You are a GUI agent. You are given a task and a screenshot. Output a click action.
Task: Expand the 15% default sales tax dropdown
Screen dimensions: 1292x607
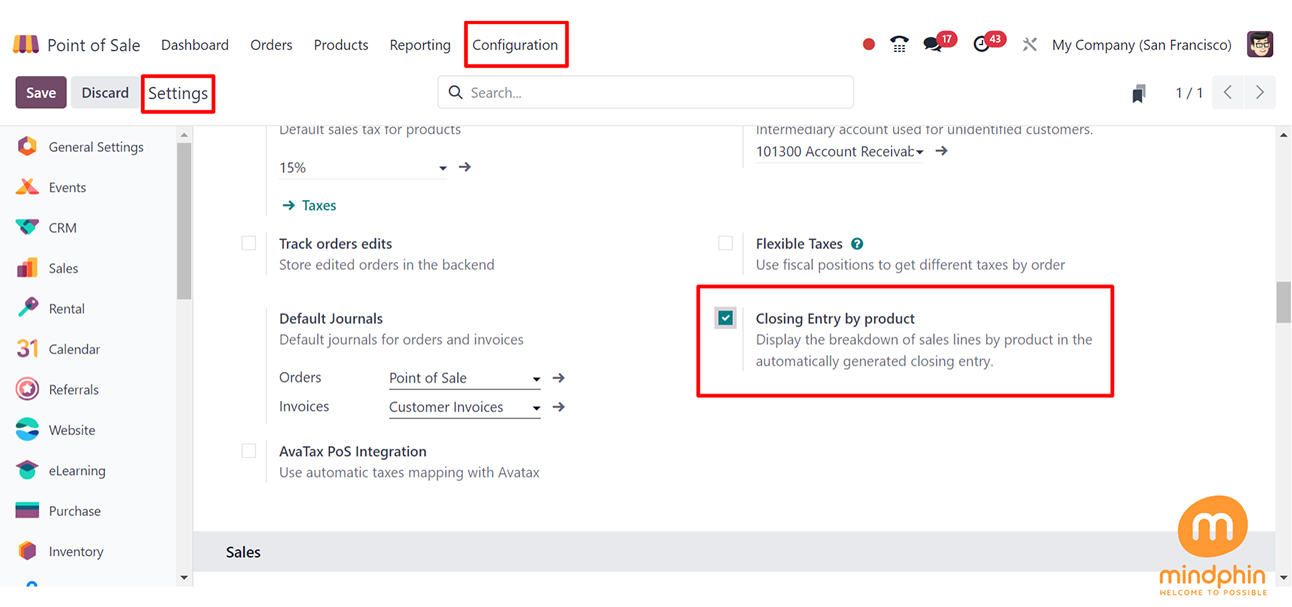pyautogui.click(x=443, y=168)
